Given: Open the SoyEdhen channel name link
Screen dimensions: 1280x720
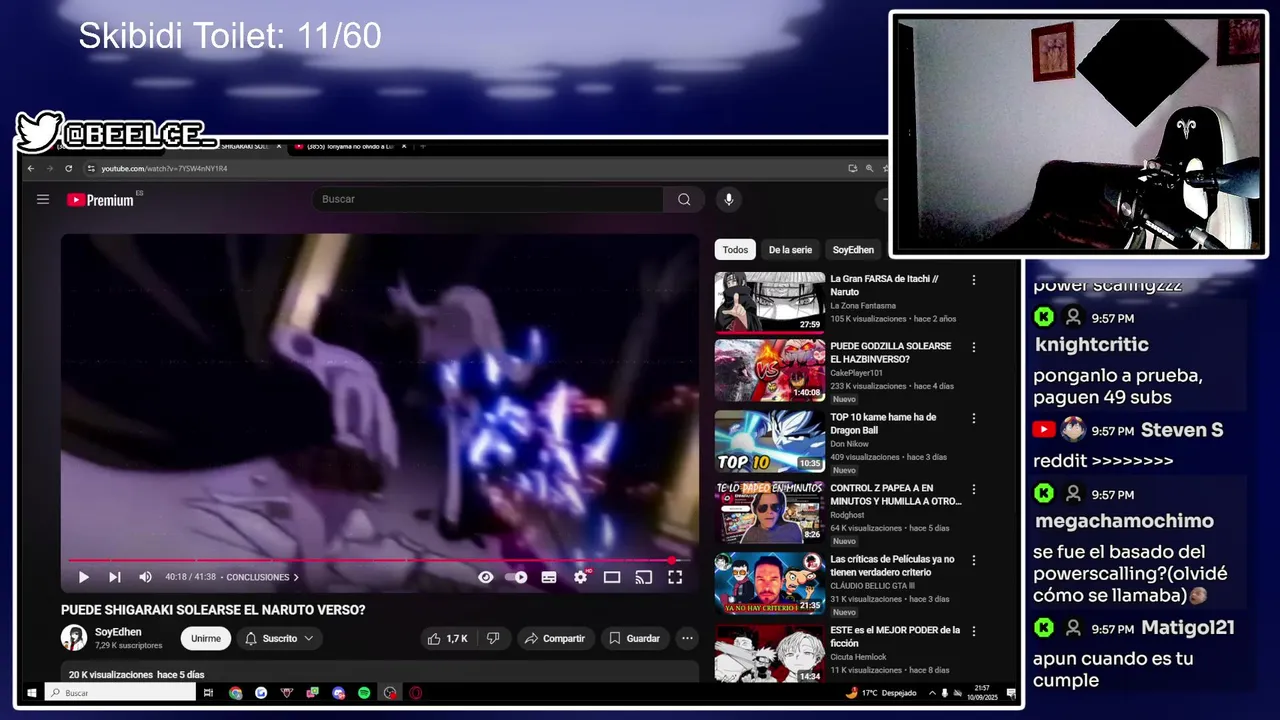Looking at the screenshot, I should click(x=118, y=632).
